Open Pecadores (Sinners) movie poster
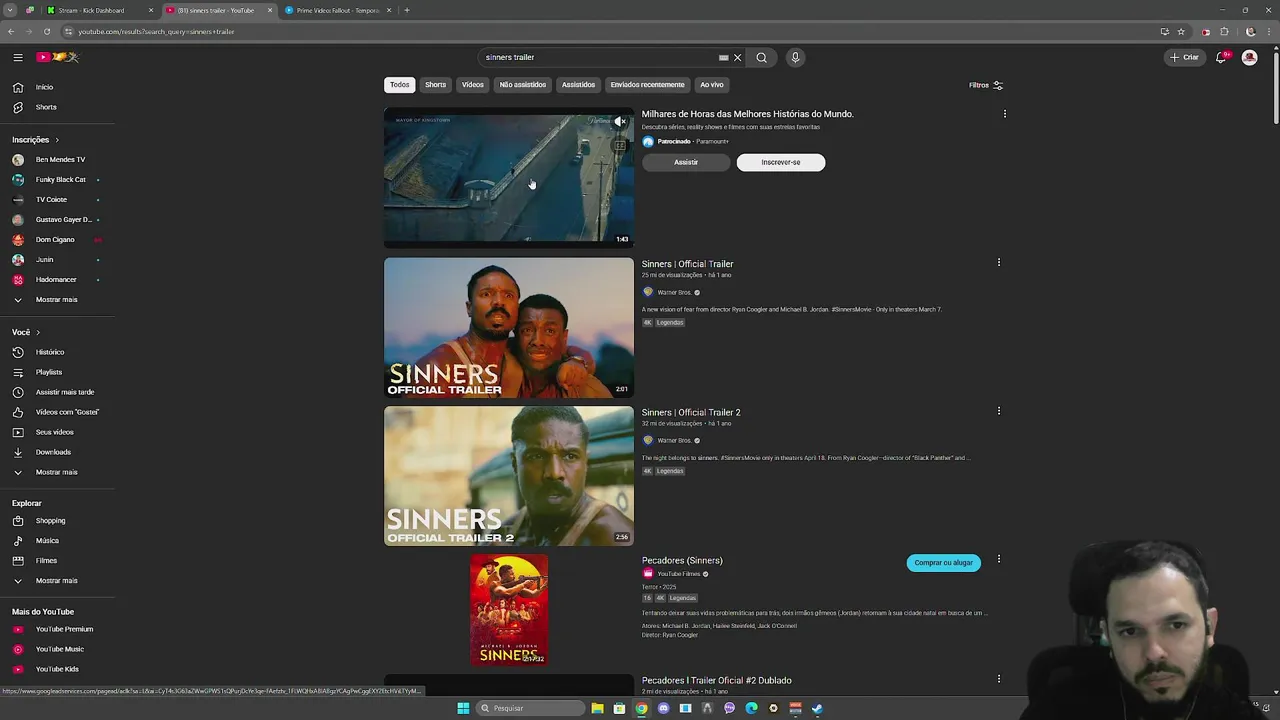 [x=509, y=610]
